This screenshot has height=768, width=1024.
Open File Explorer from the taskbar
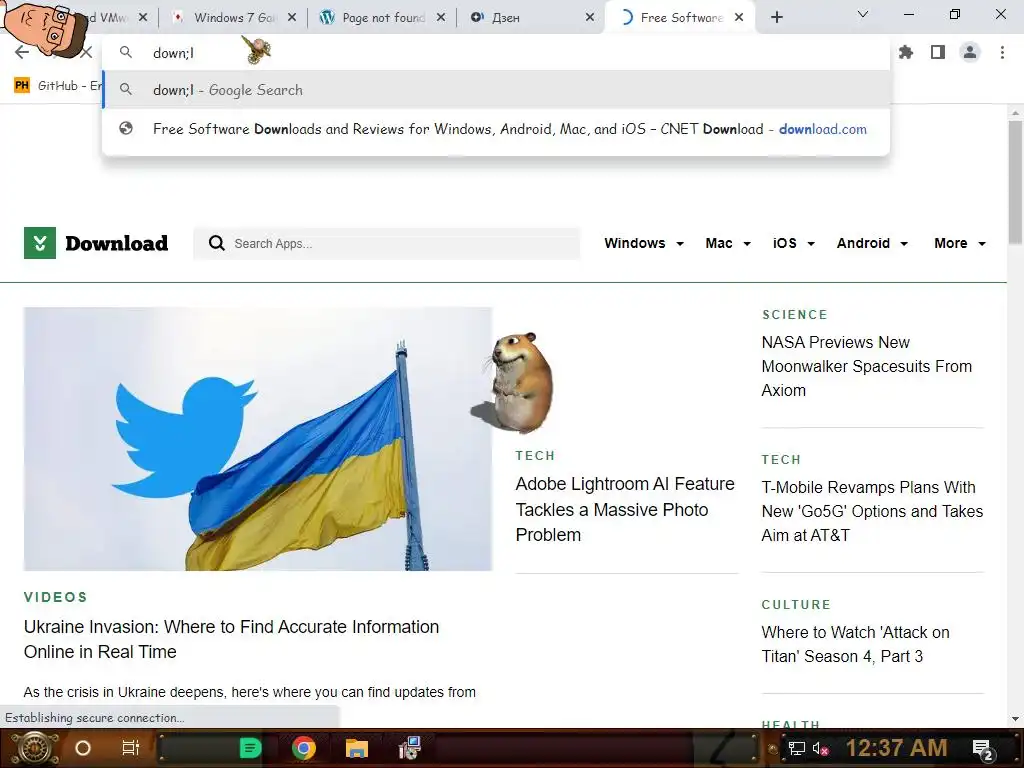pyautogui.click(x=357, y=748)
